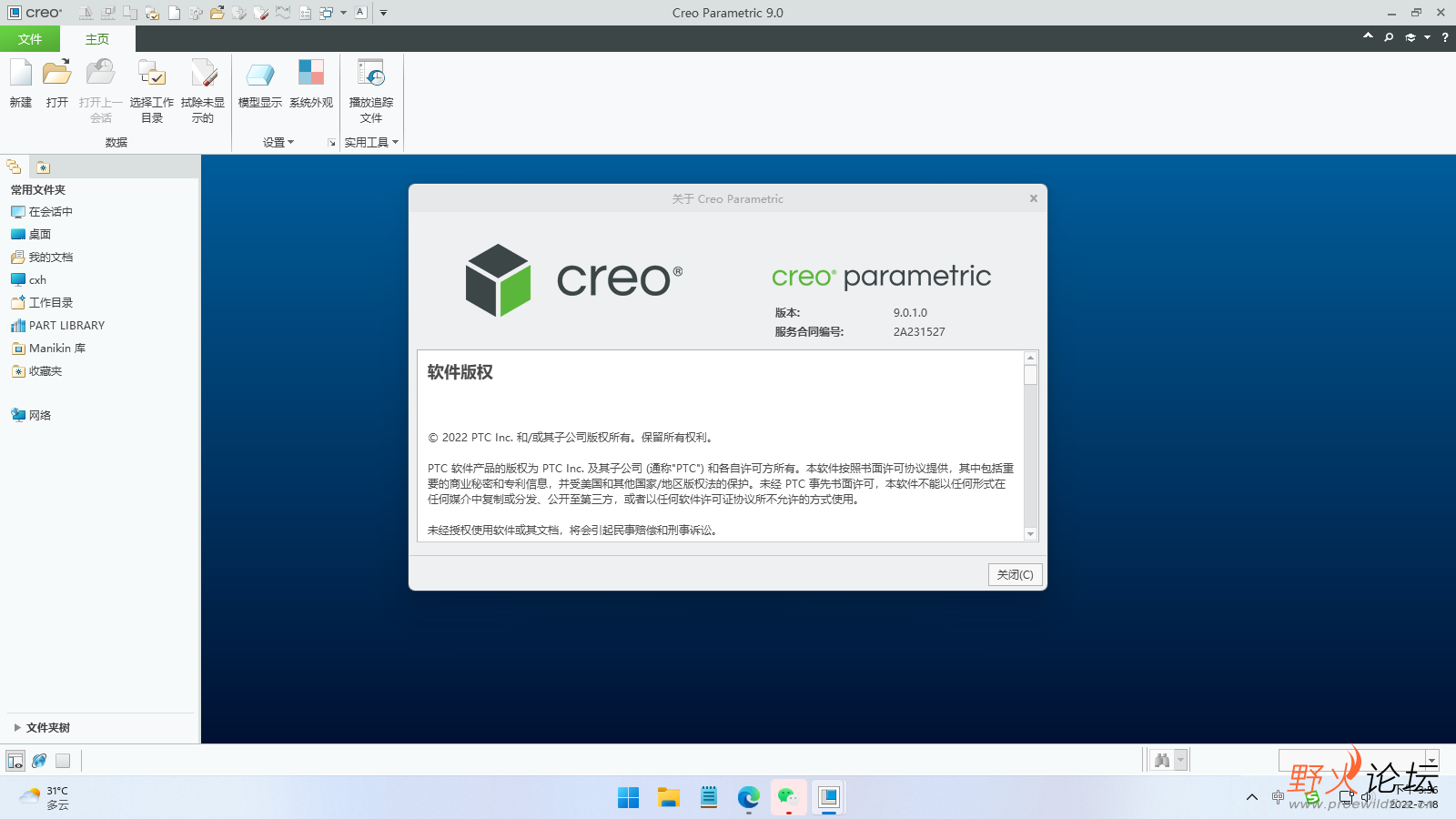
Task: Open the selection filter dropdown in status bar
Action: tap(1432, 760)
